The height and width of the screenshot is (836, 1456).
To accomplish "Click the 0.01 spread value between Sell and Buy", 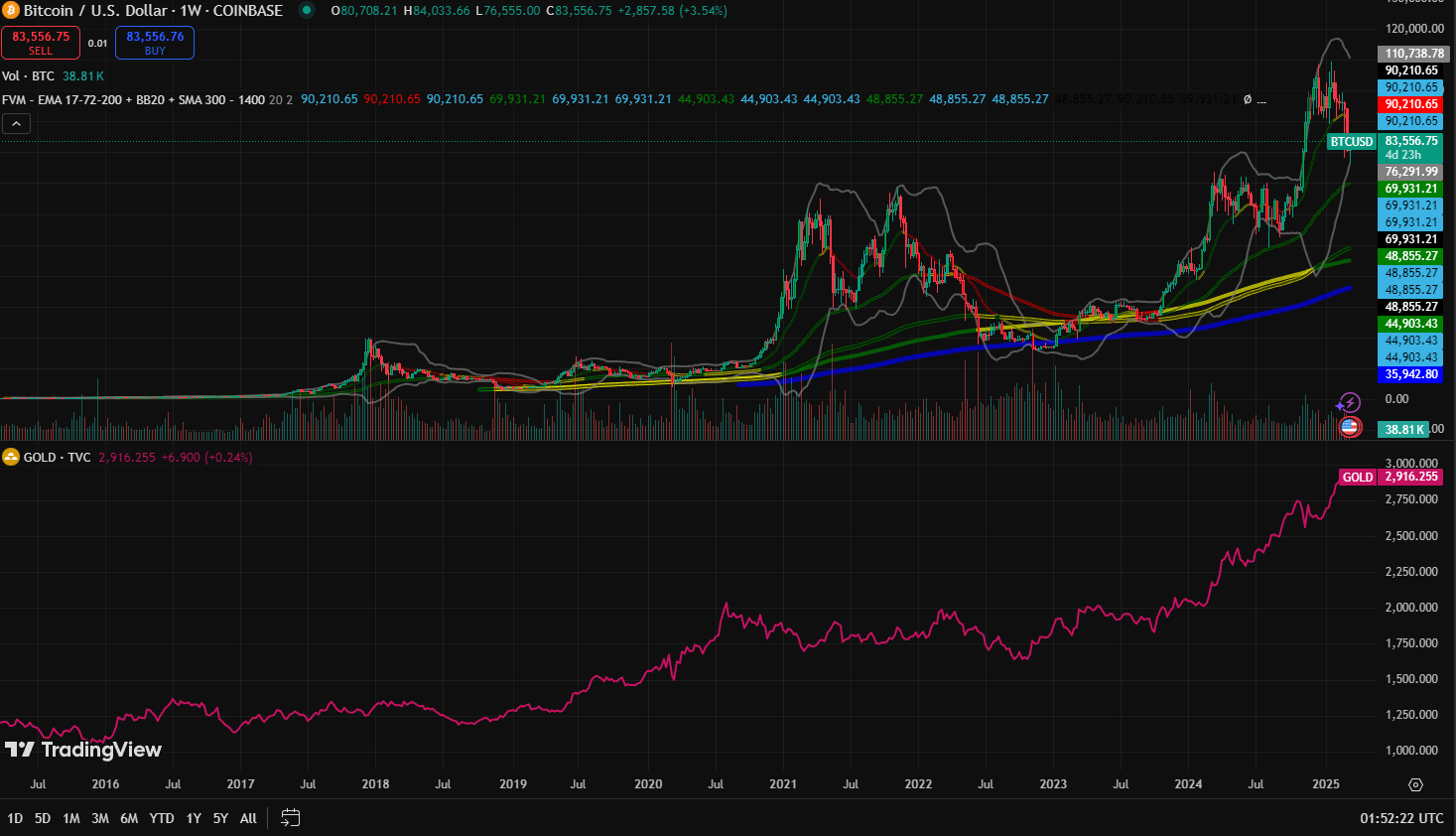I will click(x=97, y=43).
